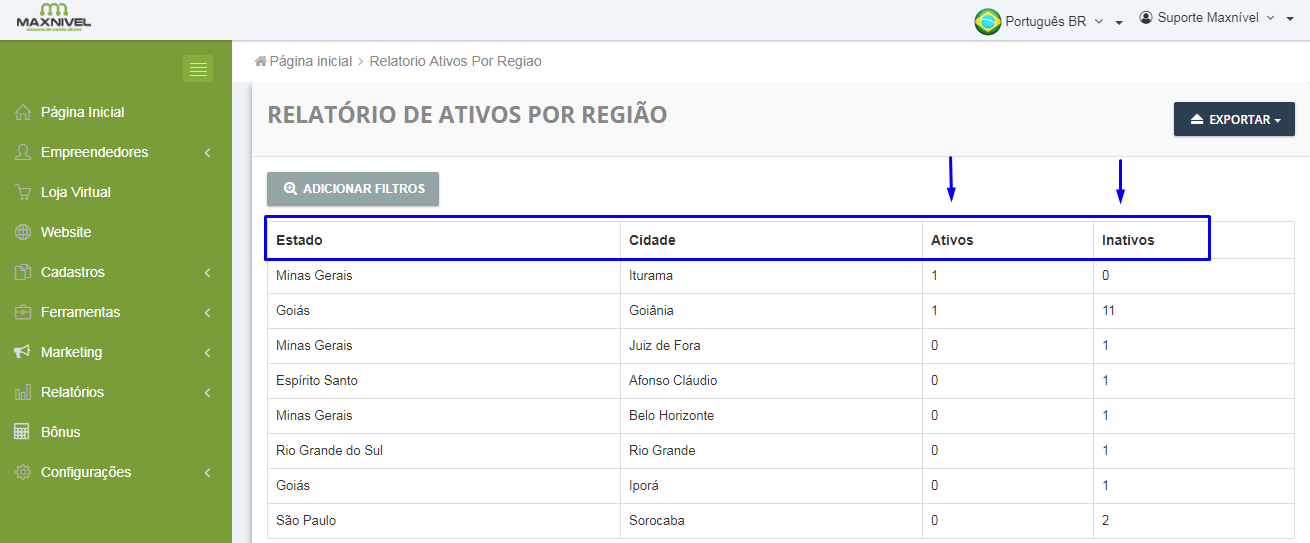This screenshot has width=1310, height=543.
Task: Click the Loja Virtual cart icon
Action: [23, 192]
